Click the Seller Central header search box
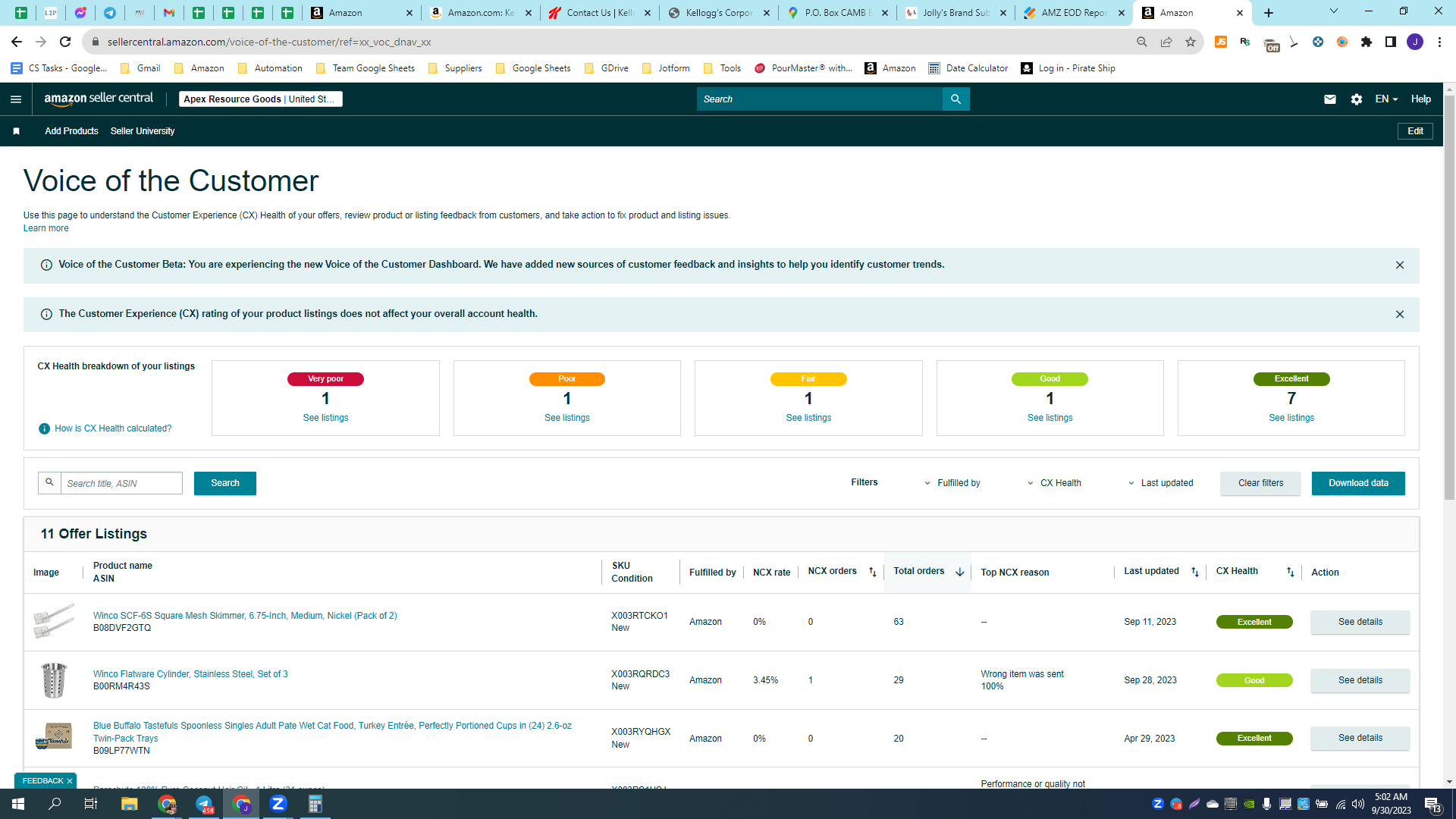 point(820,99)
